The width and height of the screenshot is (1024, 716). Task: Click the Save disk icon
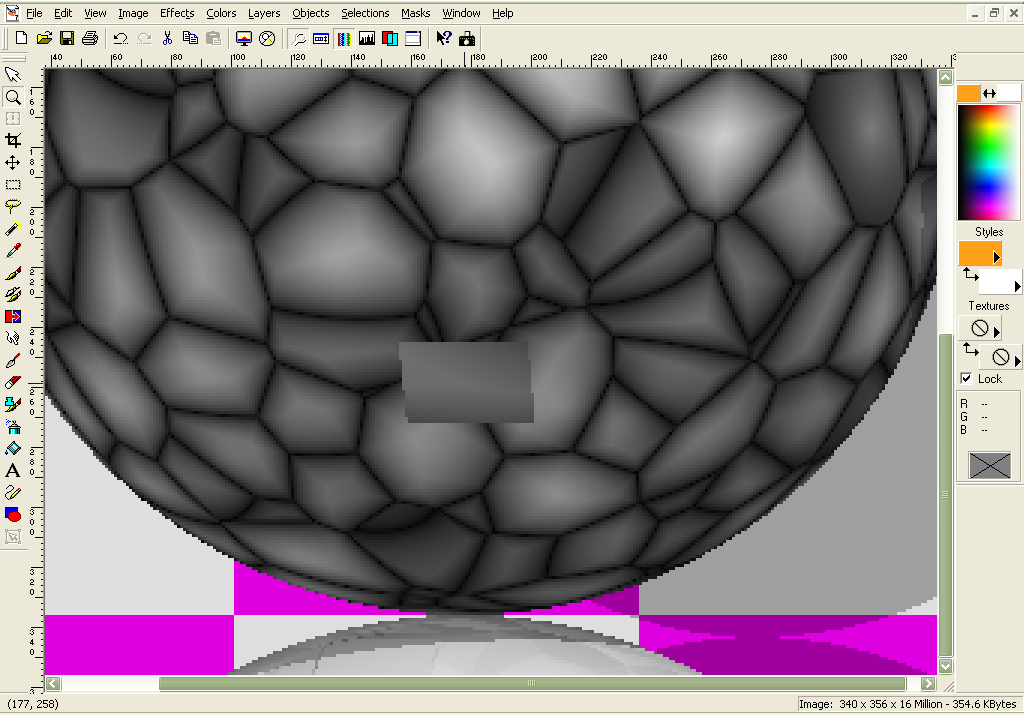point(67,38)
